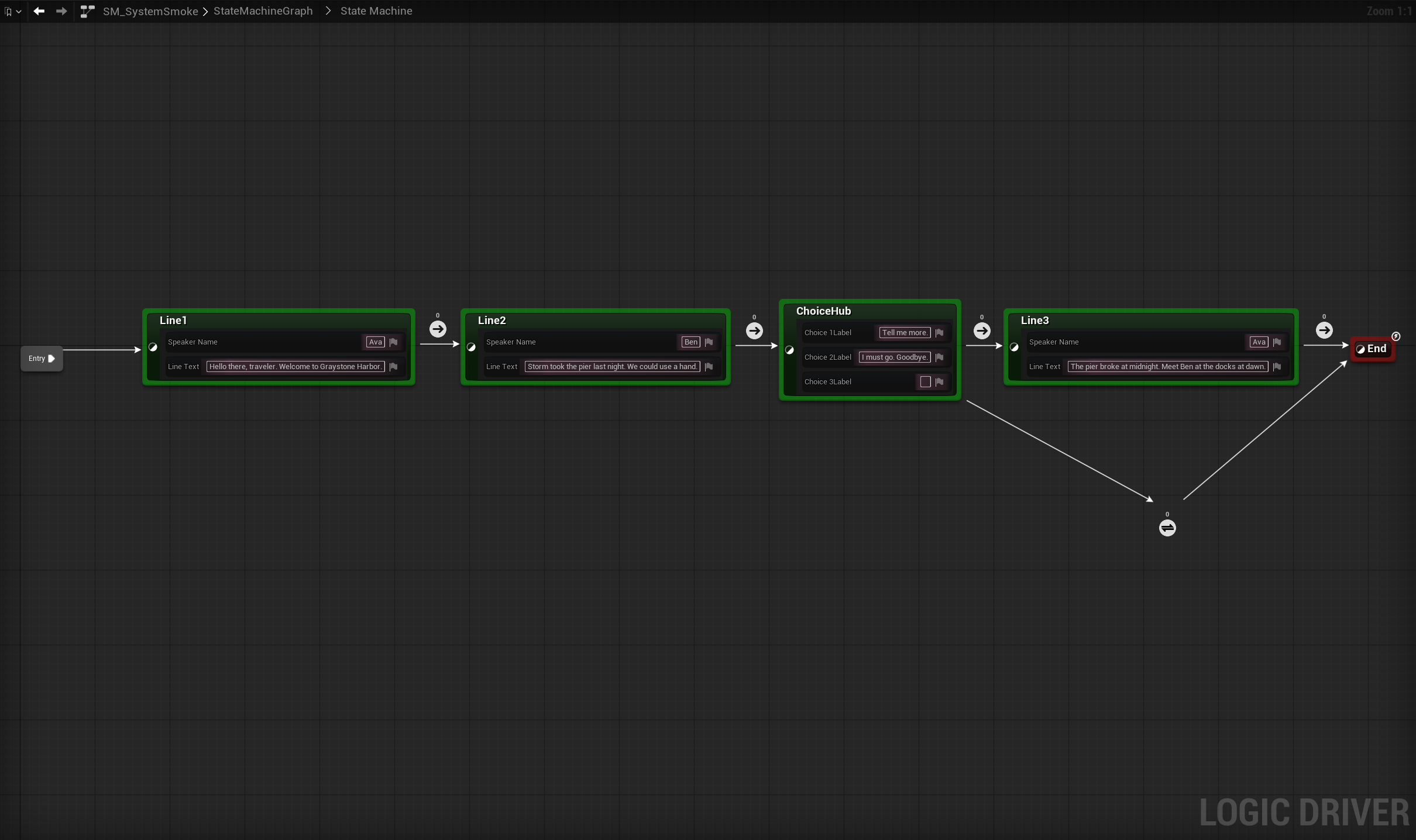
Task: Click the Line1 Speaker Name label
Action: (193, 342)
